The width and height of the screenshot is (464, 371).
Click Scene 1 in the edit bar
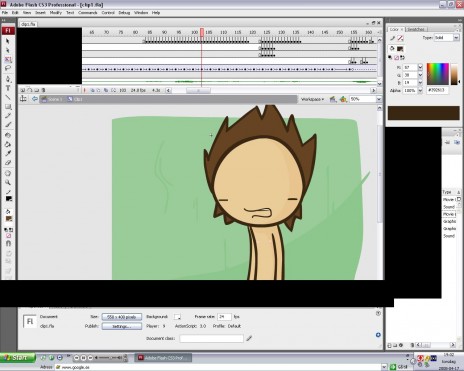point(52,99)
